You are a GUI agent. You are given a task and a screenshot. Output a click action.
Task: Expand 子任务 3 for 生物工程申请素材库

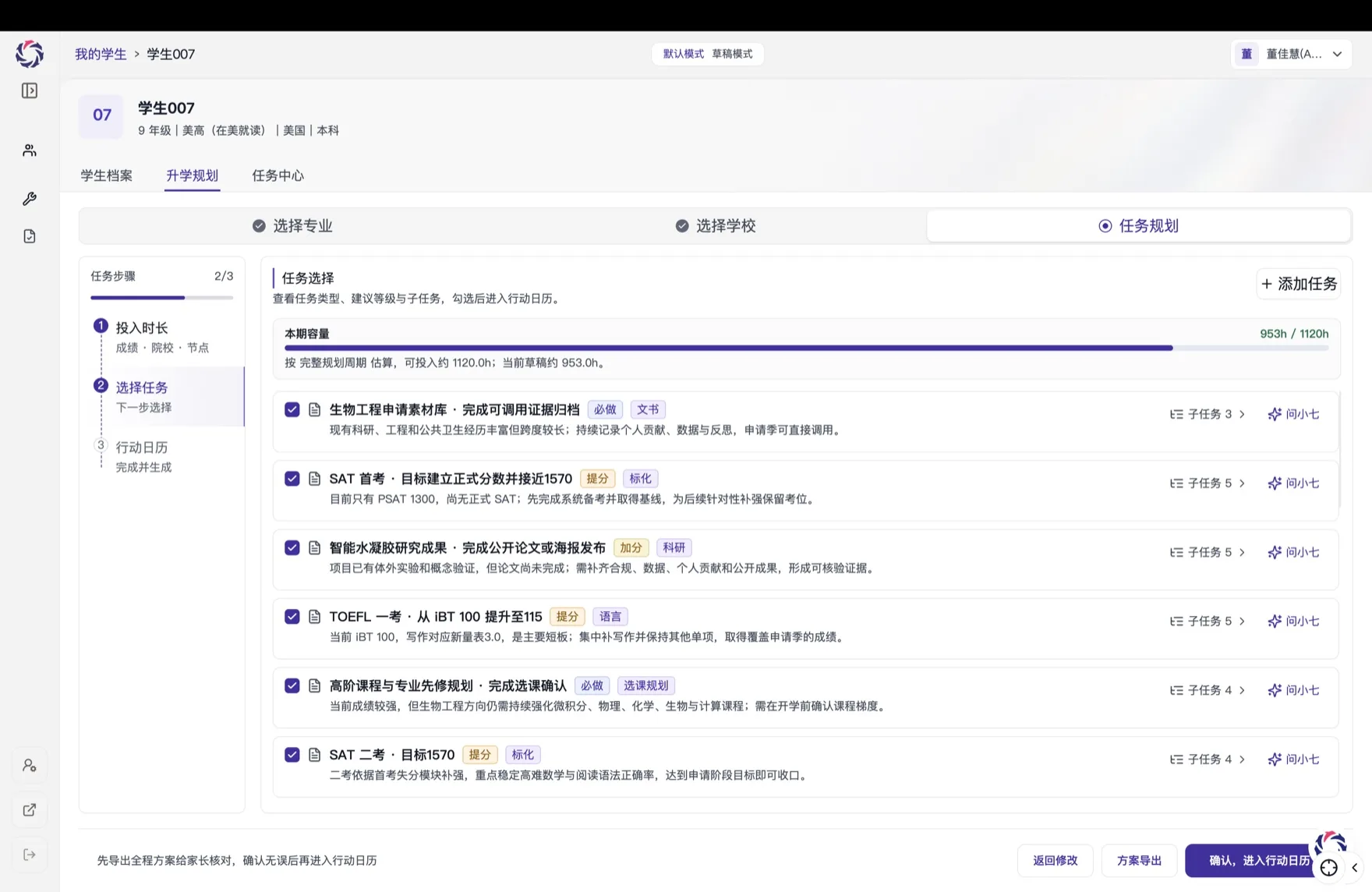pyautogui.click(x=1208, y=414)
